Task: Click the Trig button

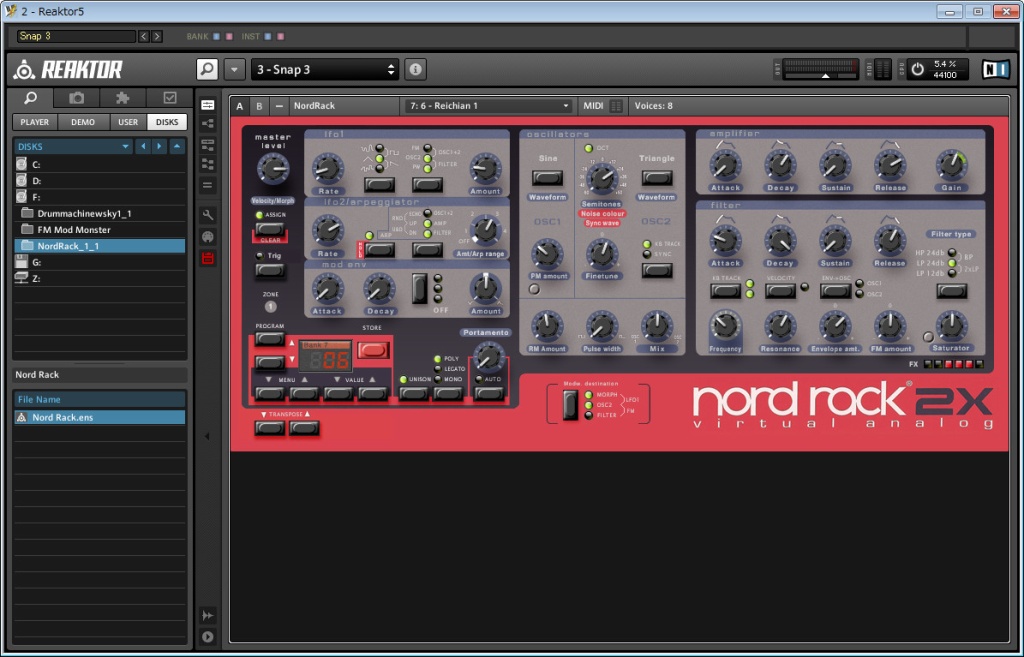Action: 270,270
